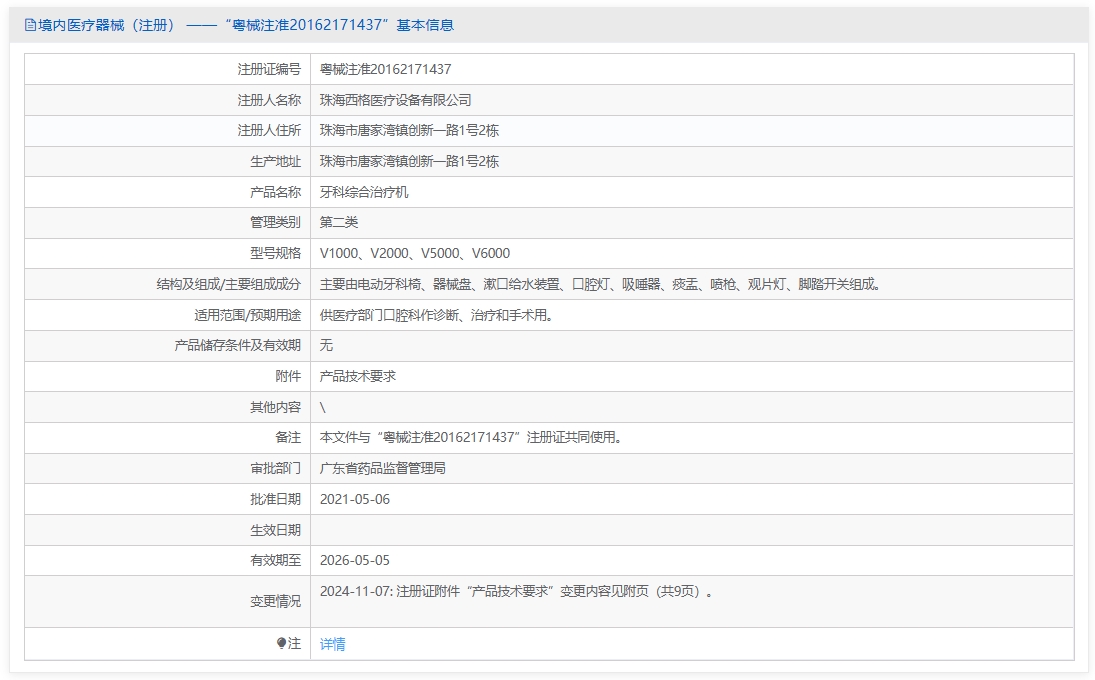Click the change record dated 2024-11-07
Screen dimensions: 1095x680
coord(517,591)
